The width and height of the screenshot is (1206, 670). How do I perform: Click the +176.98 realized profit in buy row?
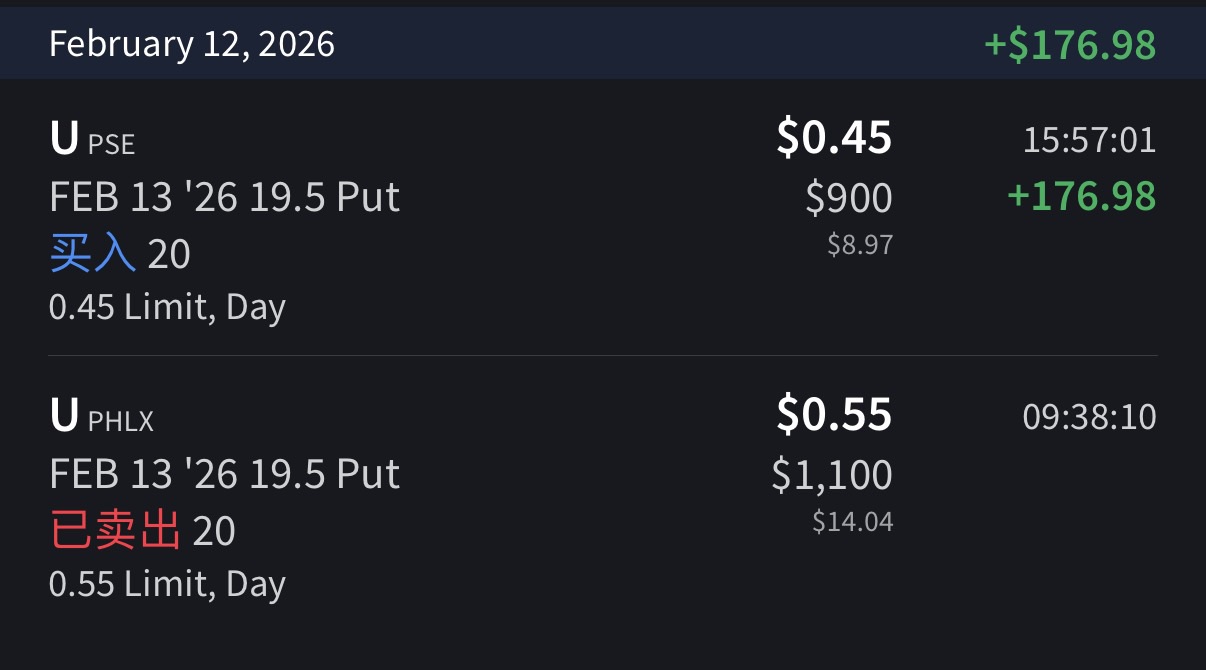coord(1080,196)
